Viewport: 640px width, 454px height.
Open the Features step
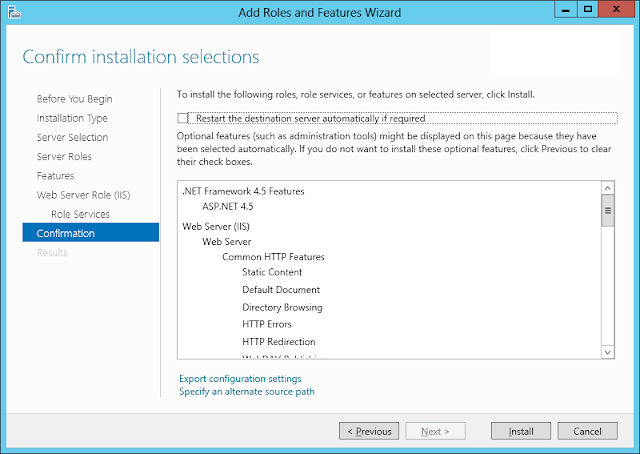click(x=55, y=176)
